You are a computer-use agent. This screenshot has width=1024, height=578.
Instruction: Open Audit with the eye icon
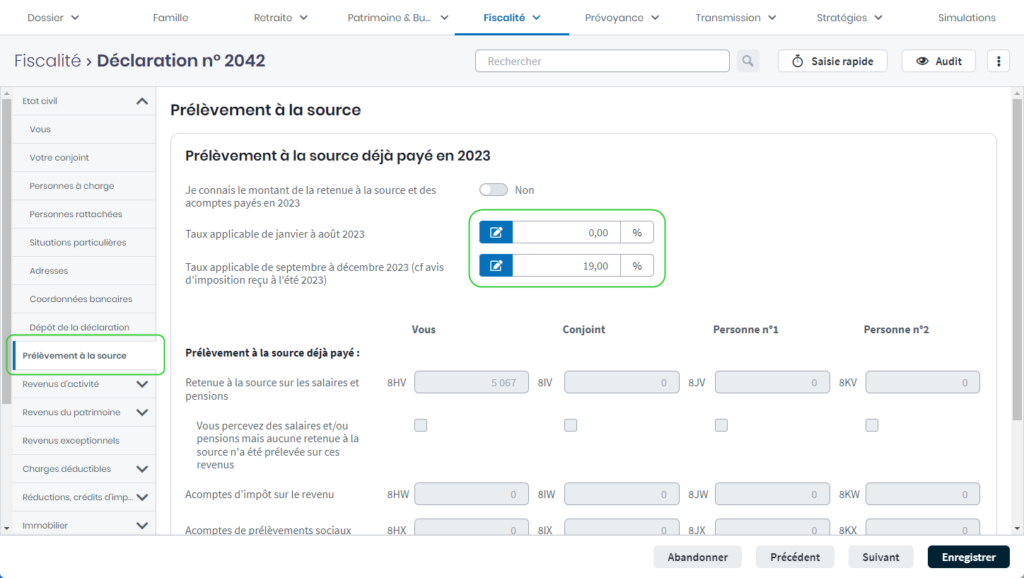coord(938,61)
